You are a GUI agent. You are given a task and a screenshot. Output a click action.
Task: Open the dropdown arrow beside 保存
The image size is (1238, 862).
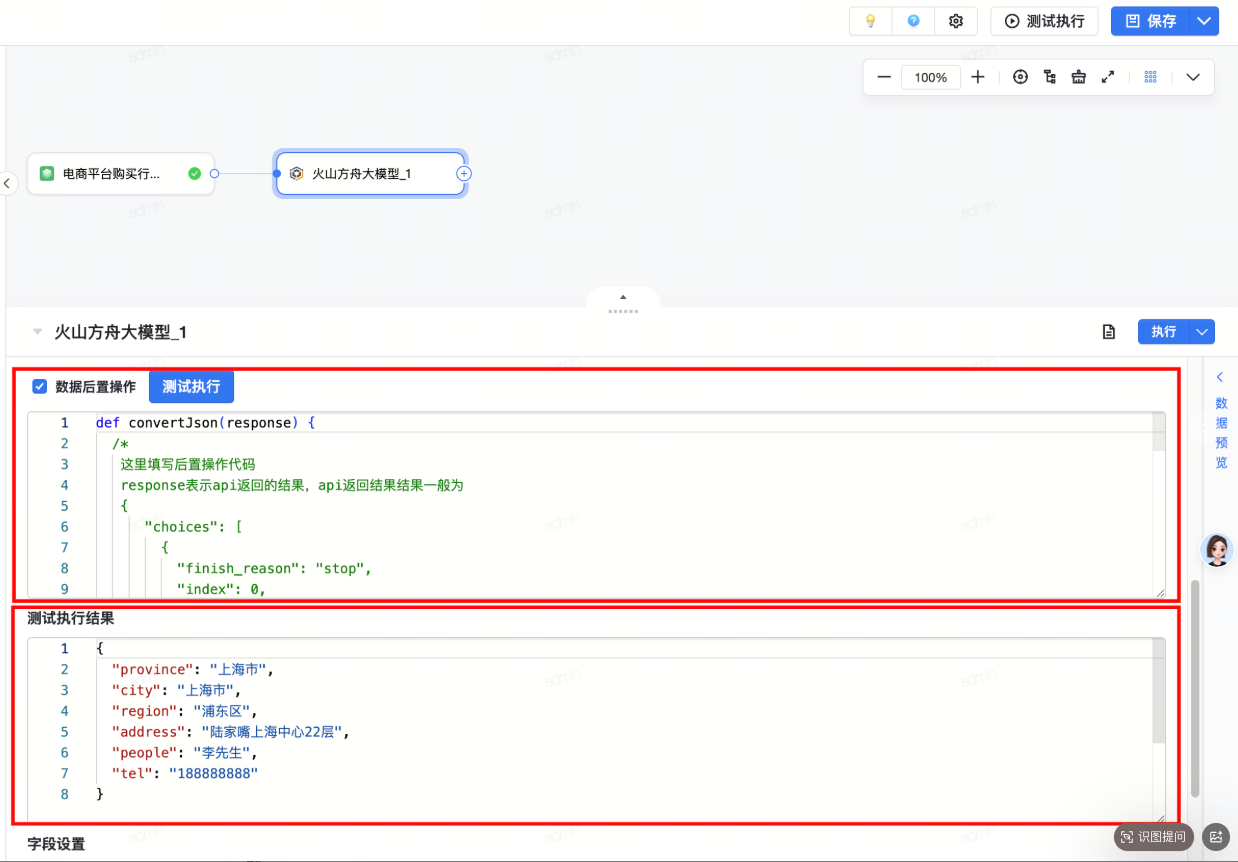[x=1204, y=21]
